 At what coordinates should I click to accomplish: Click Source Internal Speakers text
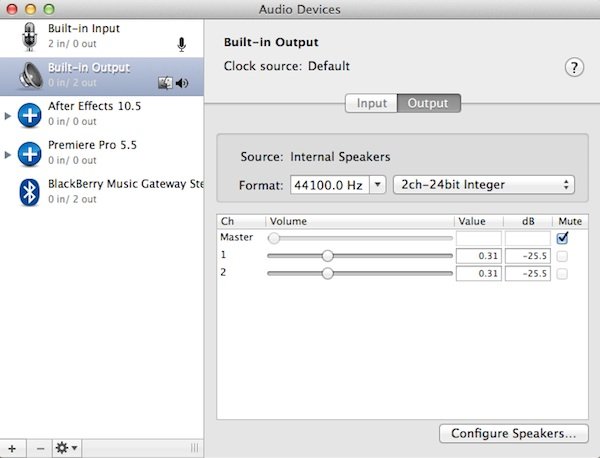(315, 157)
